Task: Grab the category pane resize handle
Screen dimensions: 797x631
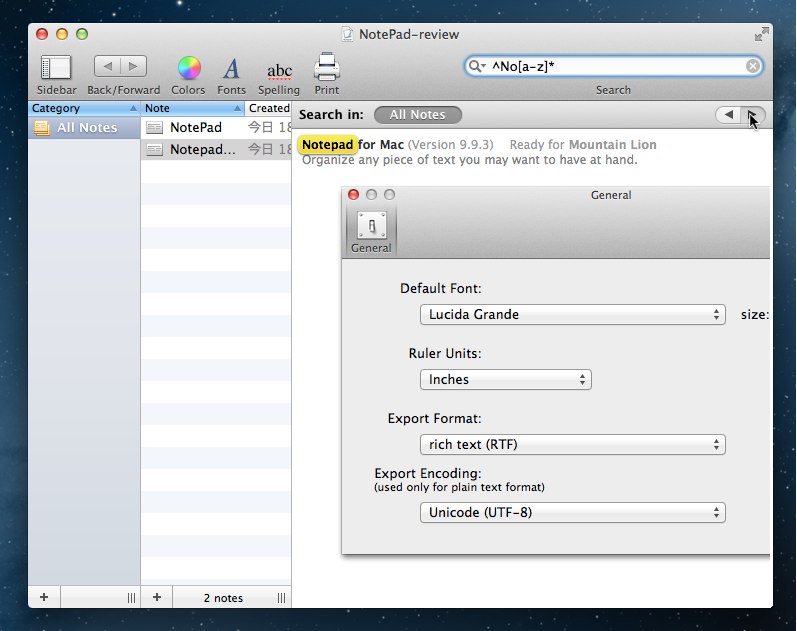Action: [x=131, y=598]
